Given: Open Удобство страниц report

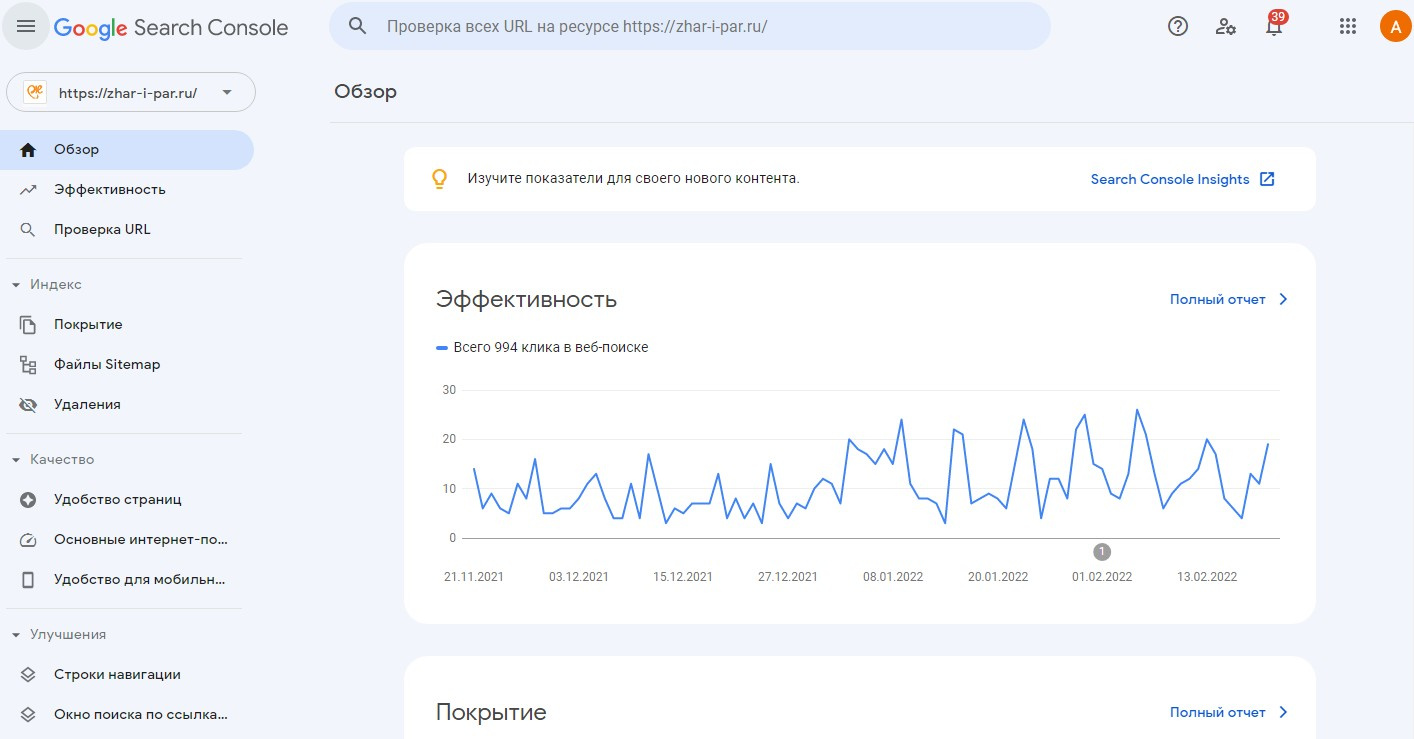Looking at the screenshot, I should pyautogui.click(x=118, y=500).
